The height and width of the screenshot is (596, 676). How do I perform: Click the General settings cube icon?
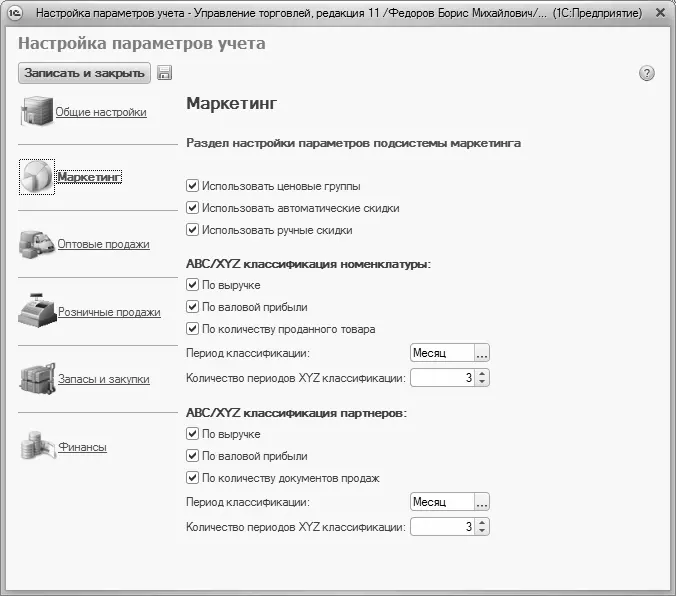(x=36, y=112)
